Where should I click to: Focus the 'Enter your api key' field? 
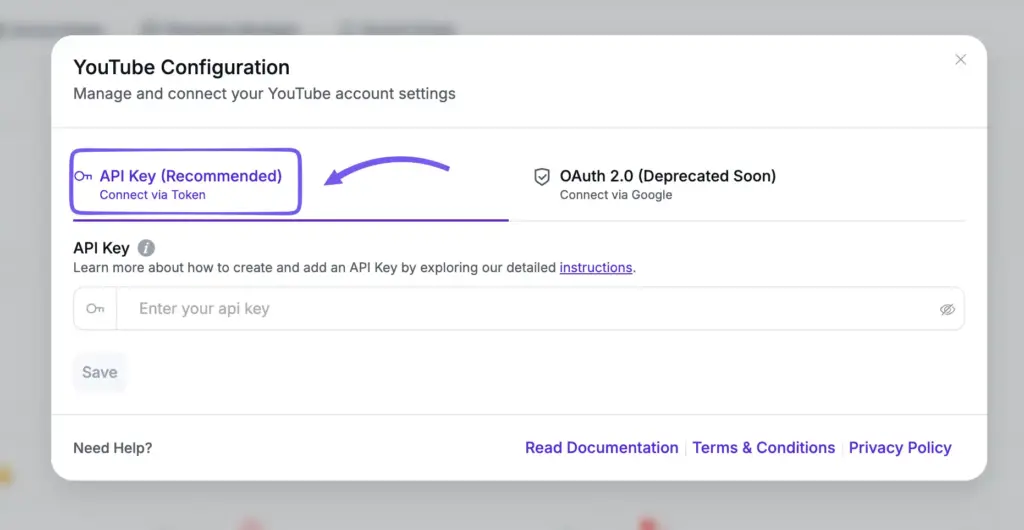coord(519,309)
